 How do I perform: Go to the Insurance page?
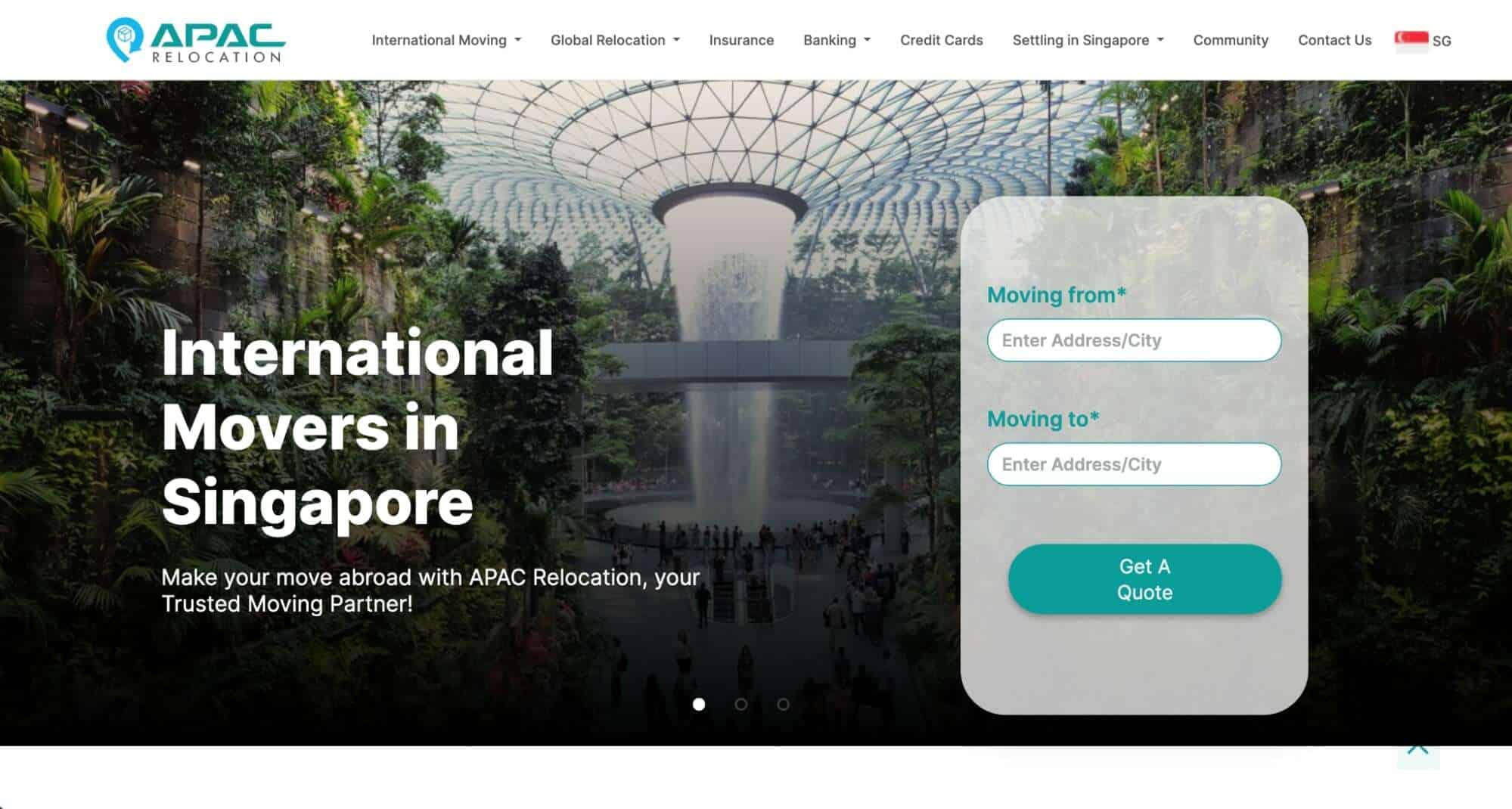(x=741, y=40)
